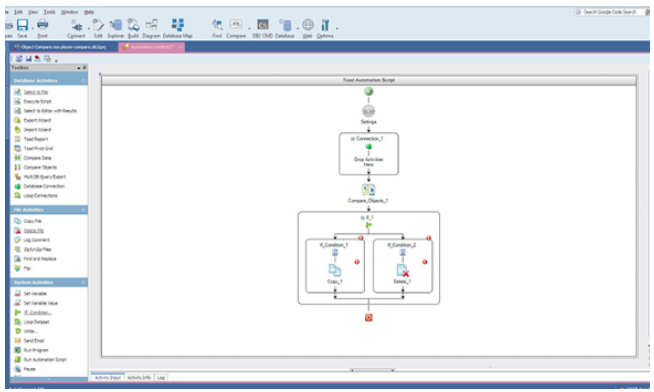Viewport: 654px width, 392px height.
Task: Collapse the Database Activities section
Action: tap(83, 80)
